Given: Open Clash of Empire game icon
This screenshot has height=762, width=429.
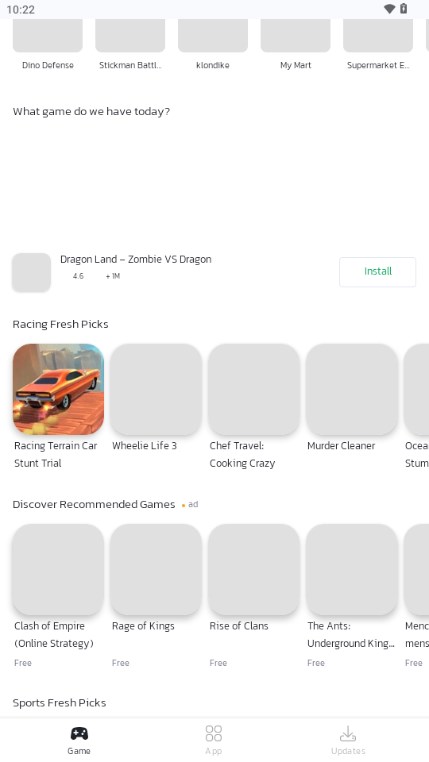Looking at the screenshot, I should click(58, 569).
